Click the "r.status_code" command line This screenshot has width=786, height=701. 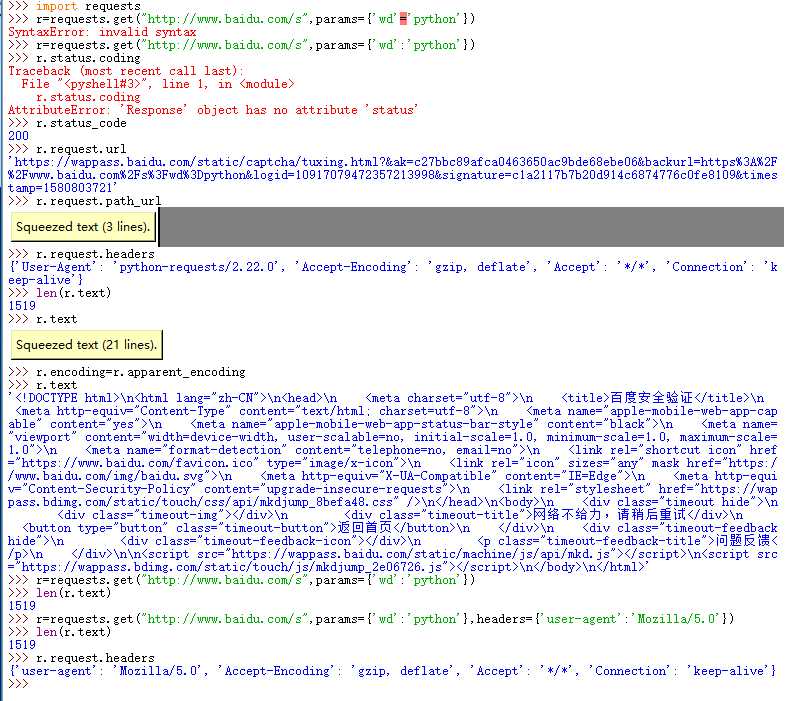81,123
